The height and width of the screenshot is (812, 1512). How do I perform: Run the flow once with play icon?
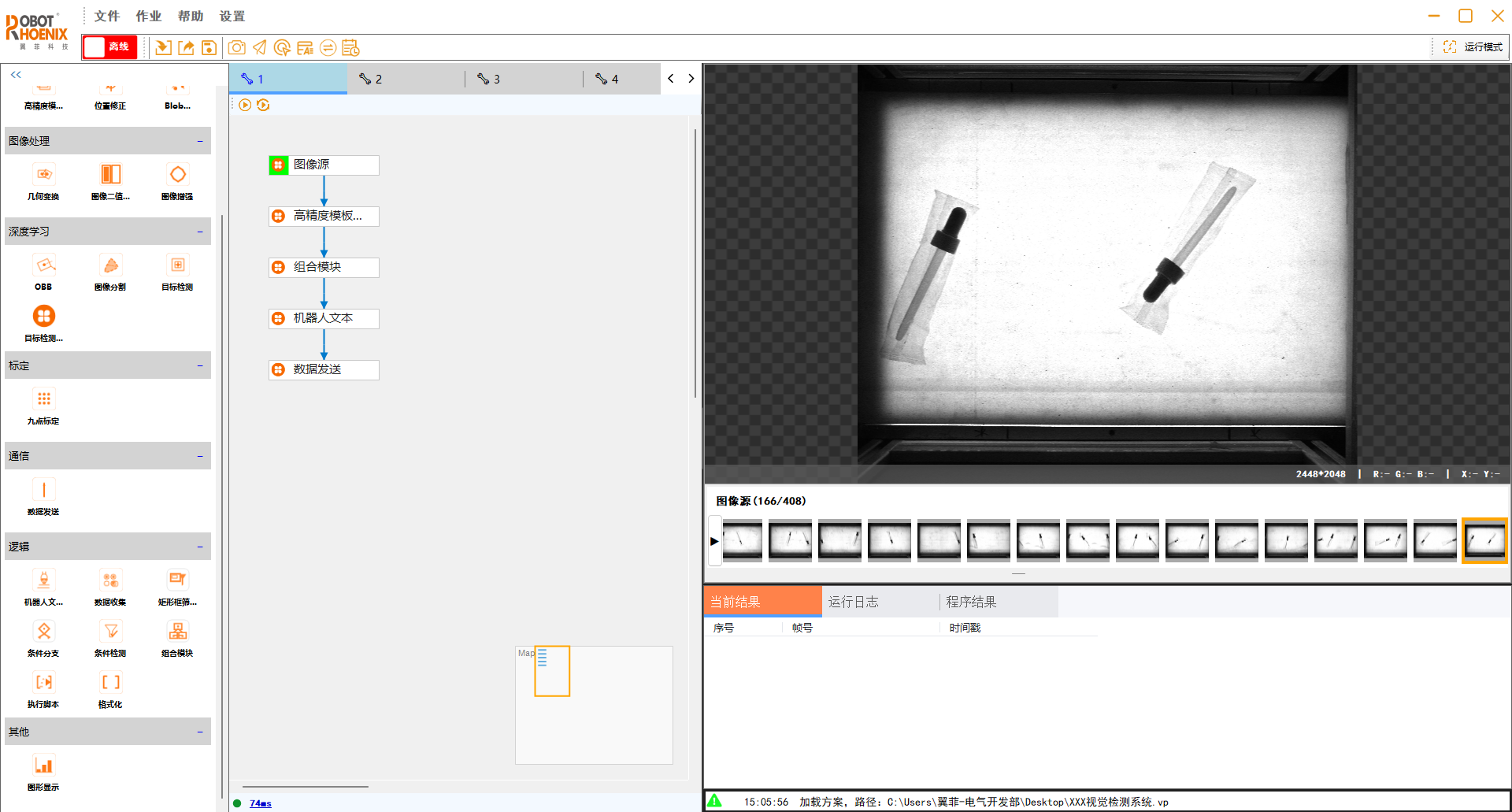[x=245, y=105]
